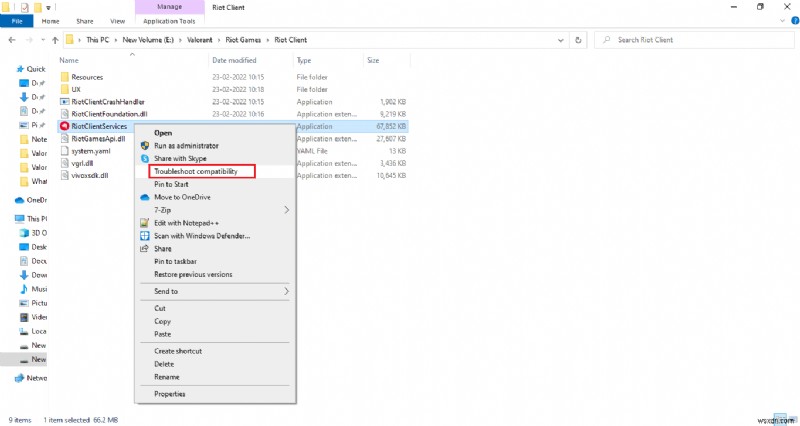Select the vivoxsdk.dll file

[x=90, y=176]
